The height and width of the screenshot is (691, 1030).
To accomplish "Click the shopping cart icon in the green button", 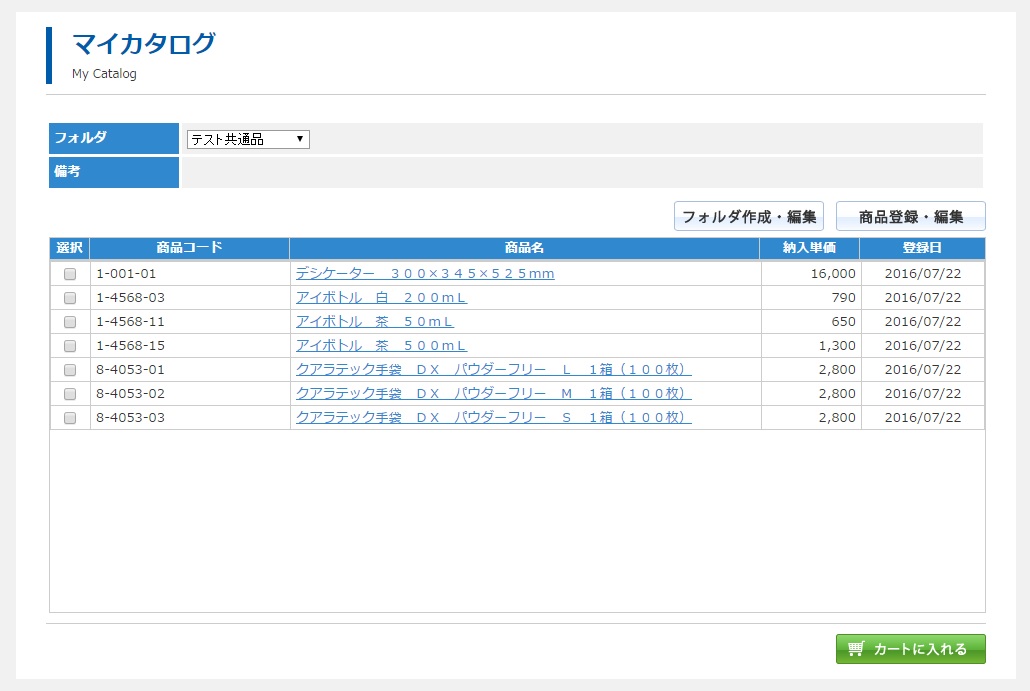I will click(856, 648).
